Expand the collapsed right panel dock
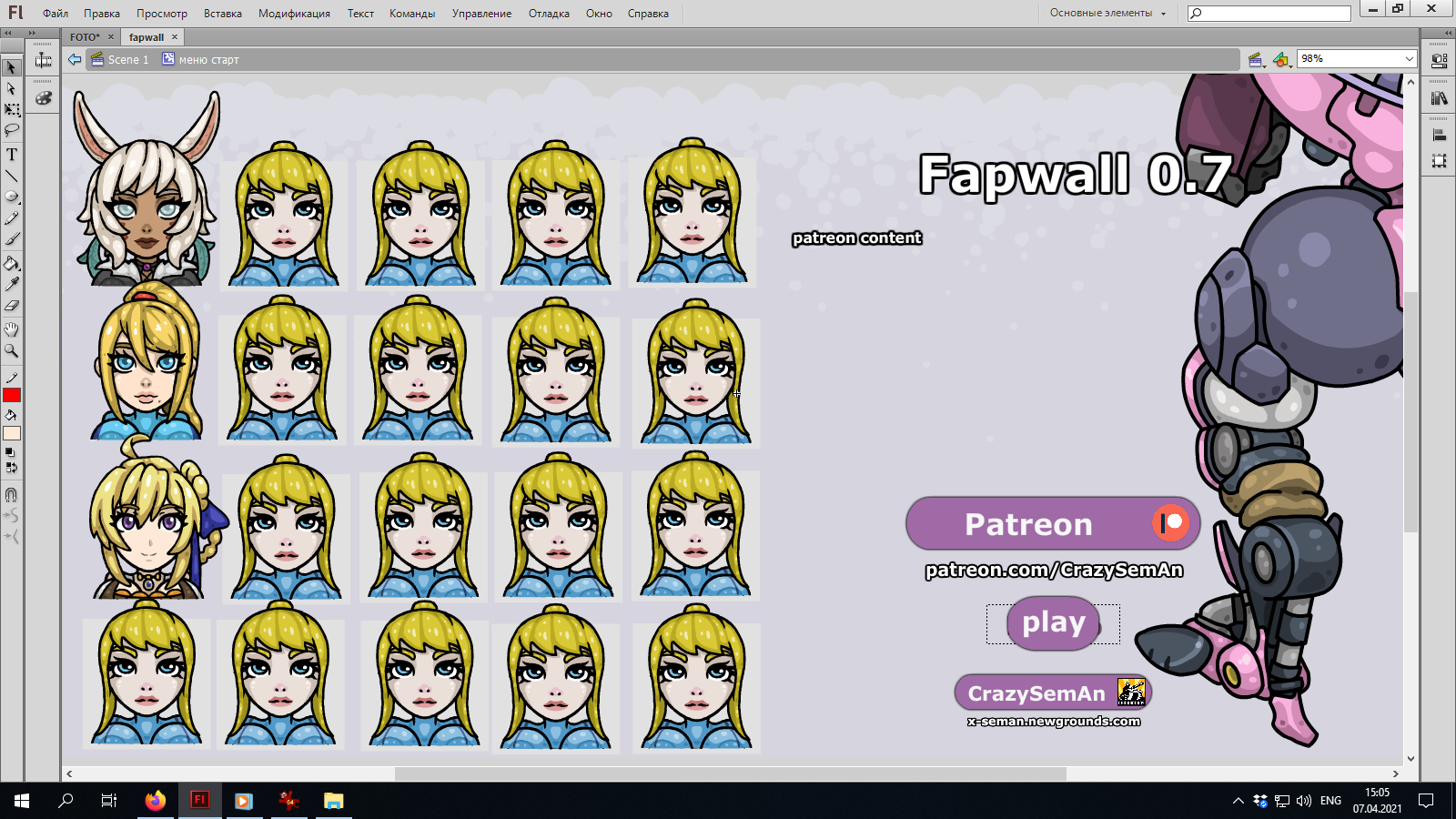 [x=1449, y=34]
